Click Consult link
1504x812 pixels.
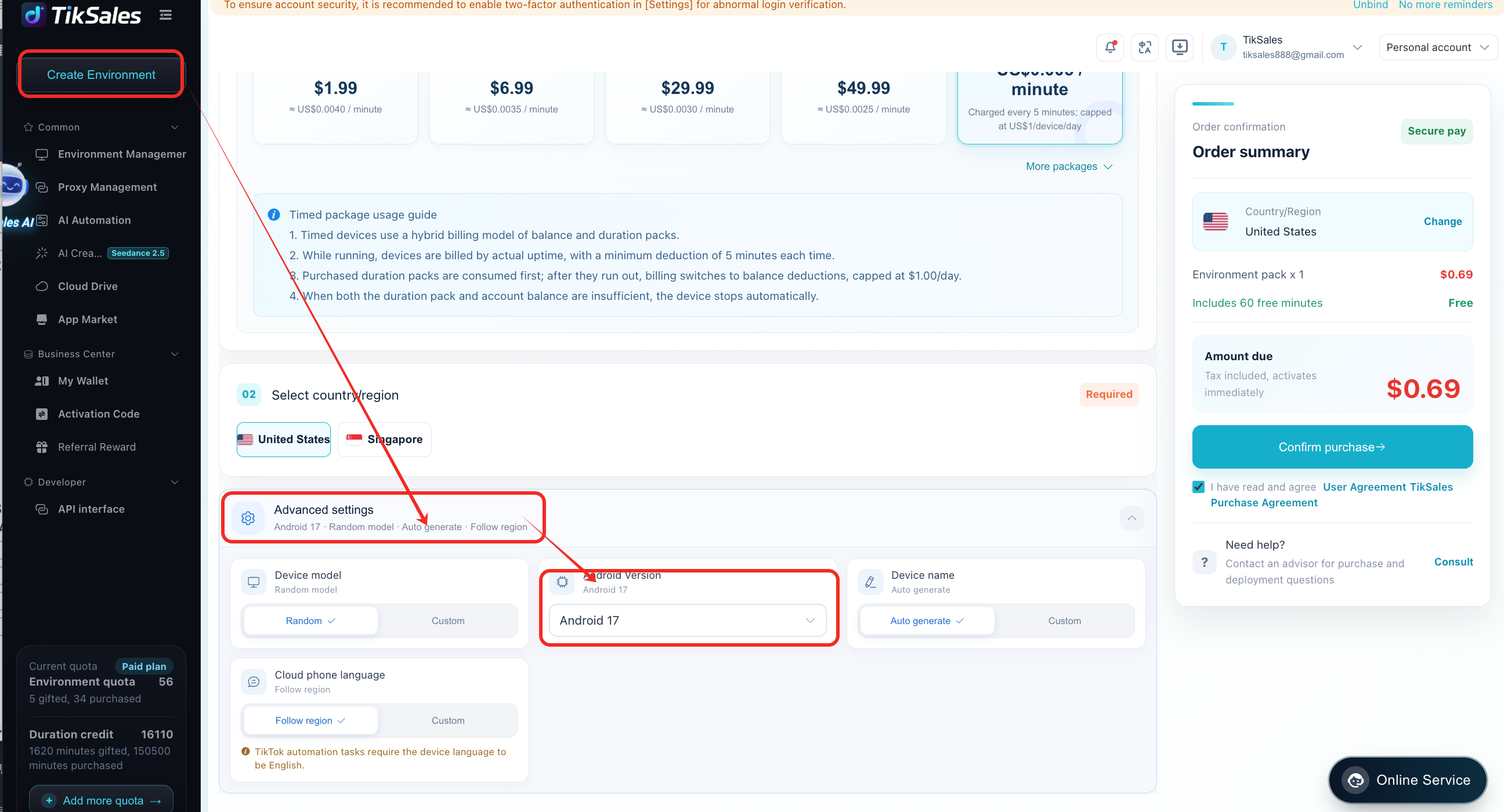click(x=1453, y=561)
